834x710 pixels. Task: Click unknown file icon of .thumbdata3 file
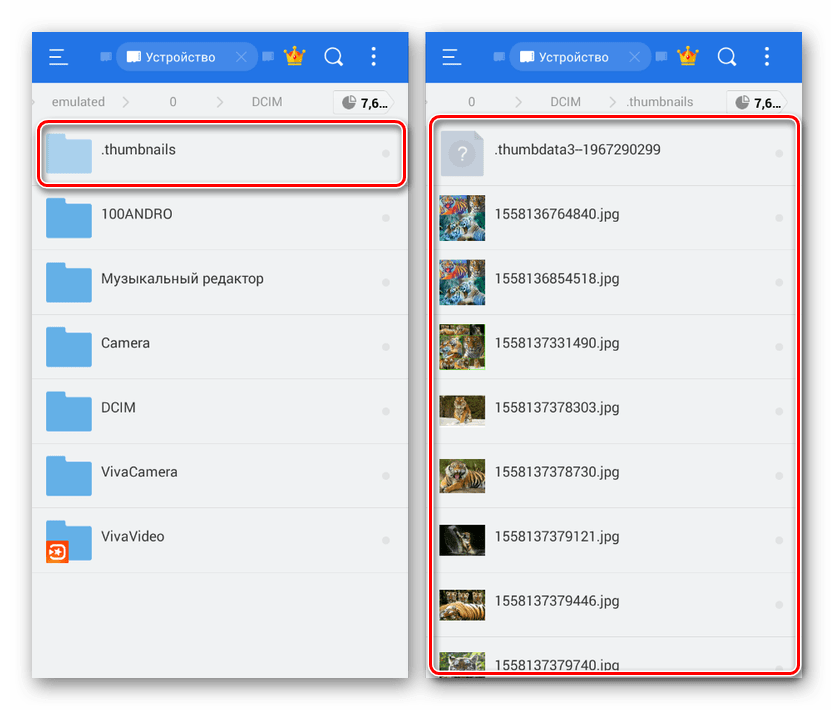pyautogui.click(x=462, y=153)
